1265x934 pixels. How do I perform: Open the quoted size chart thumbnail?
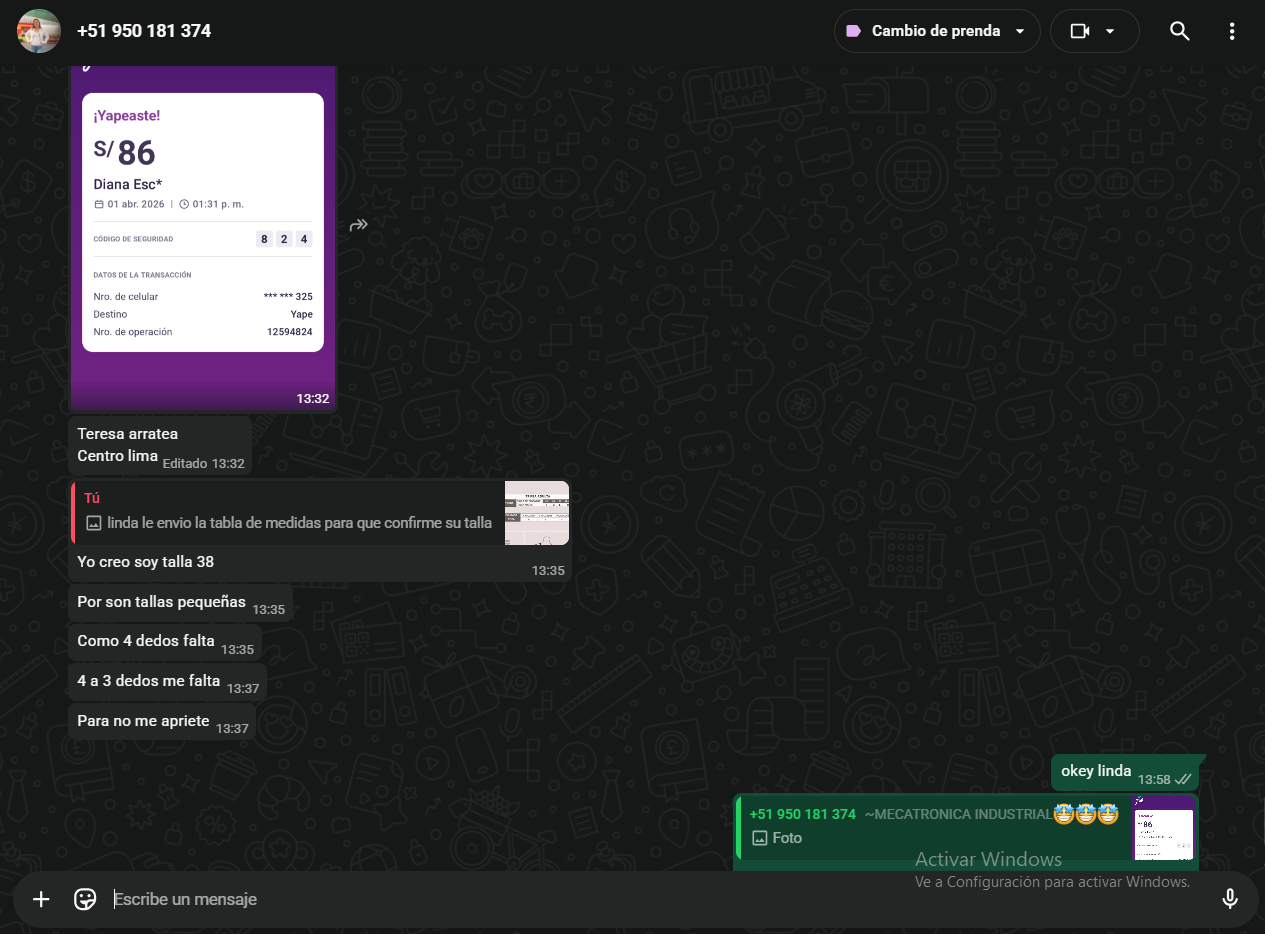click(x=536, y=513)
